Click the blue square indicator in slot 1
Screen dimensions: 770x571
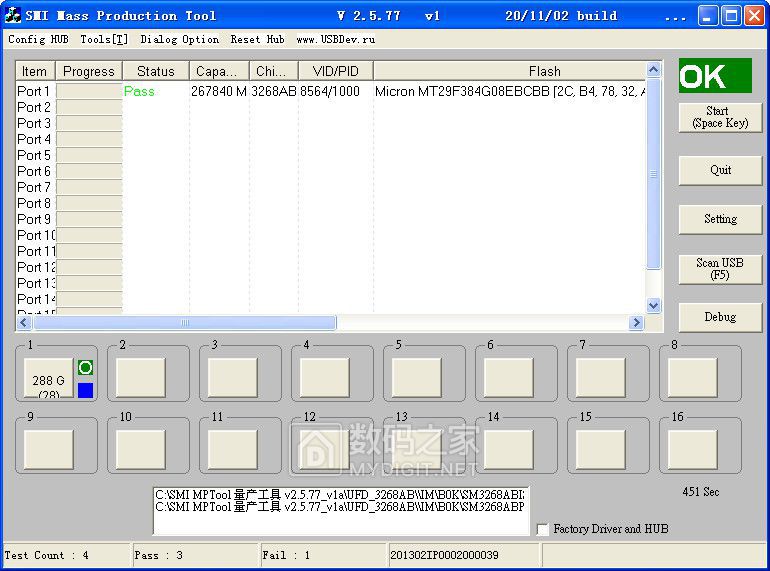pyautogui.click(x=85, y=389)
